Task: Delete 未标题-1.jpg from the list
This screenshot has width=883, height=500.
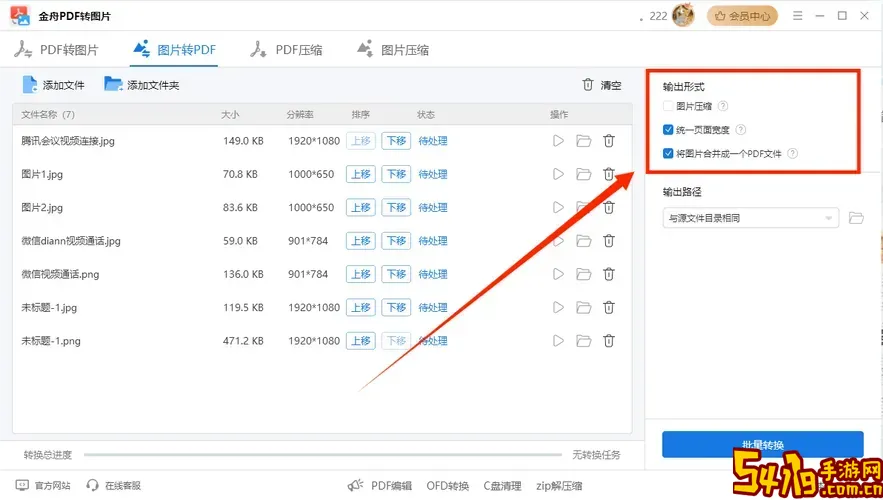Action: [x=609, y=307]
